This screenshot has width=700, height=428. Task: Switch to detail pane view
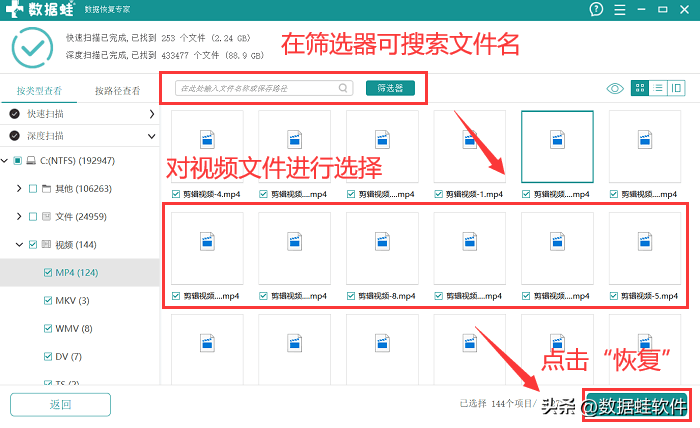coord(676,88)
